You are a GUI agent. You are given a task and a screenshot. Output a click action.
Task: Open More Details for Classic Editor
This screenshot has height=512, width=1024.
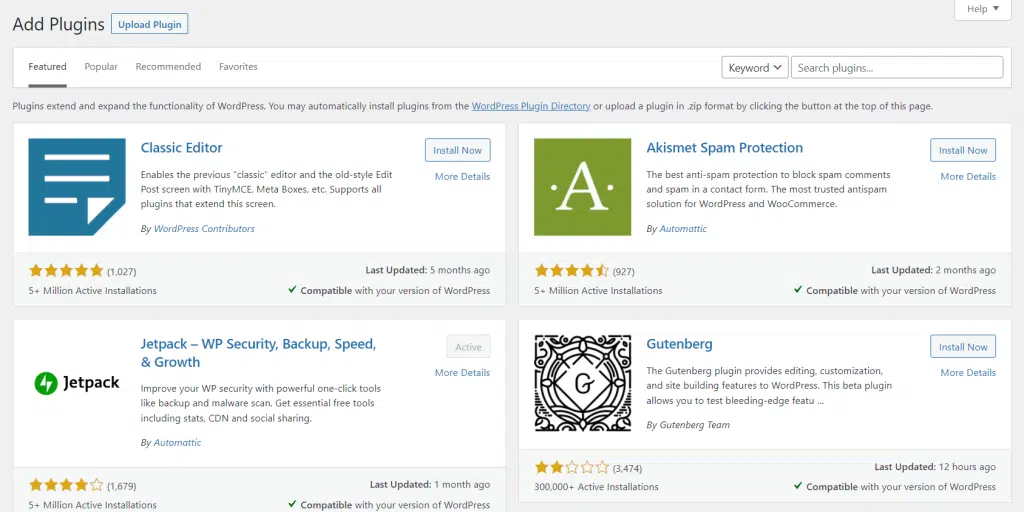pos(462,176)
